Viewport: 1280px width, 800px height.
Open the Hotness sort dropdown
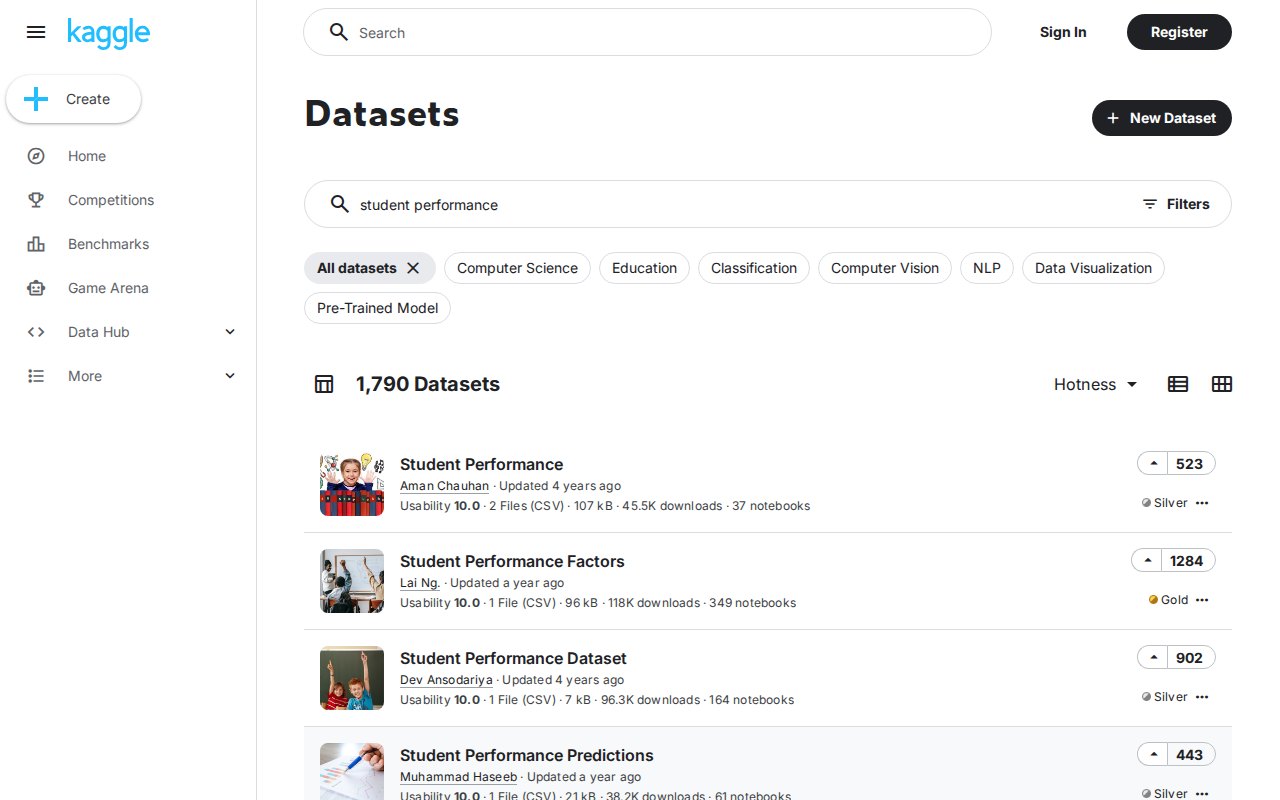[x=1096, y=384]
